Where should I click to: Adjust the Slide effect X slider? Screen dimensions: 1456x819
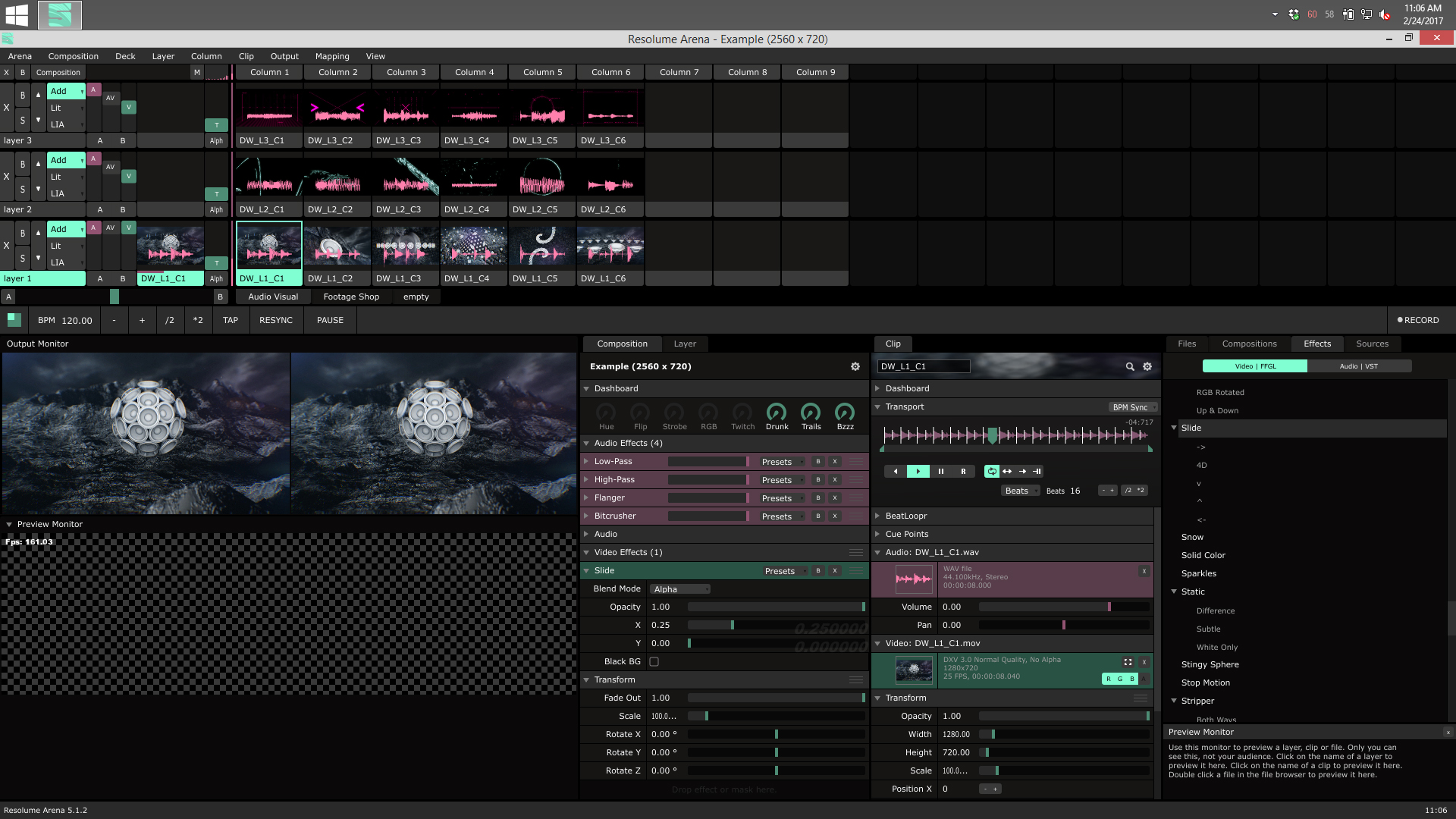click(732, 625)
